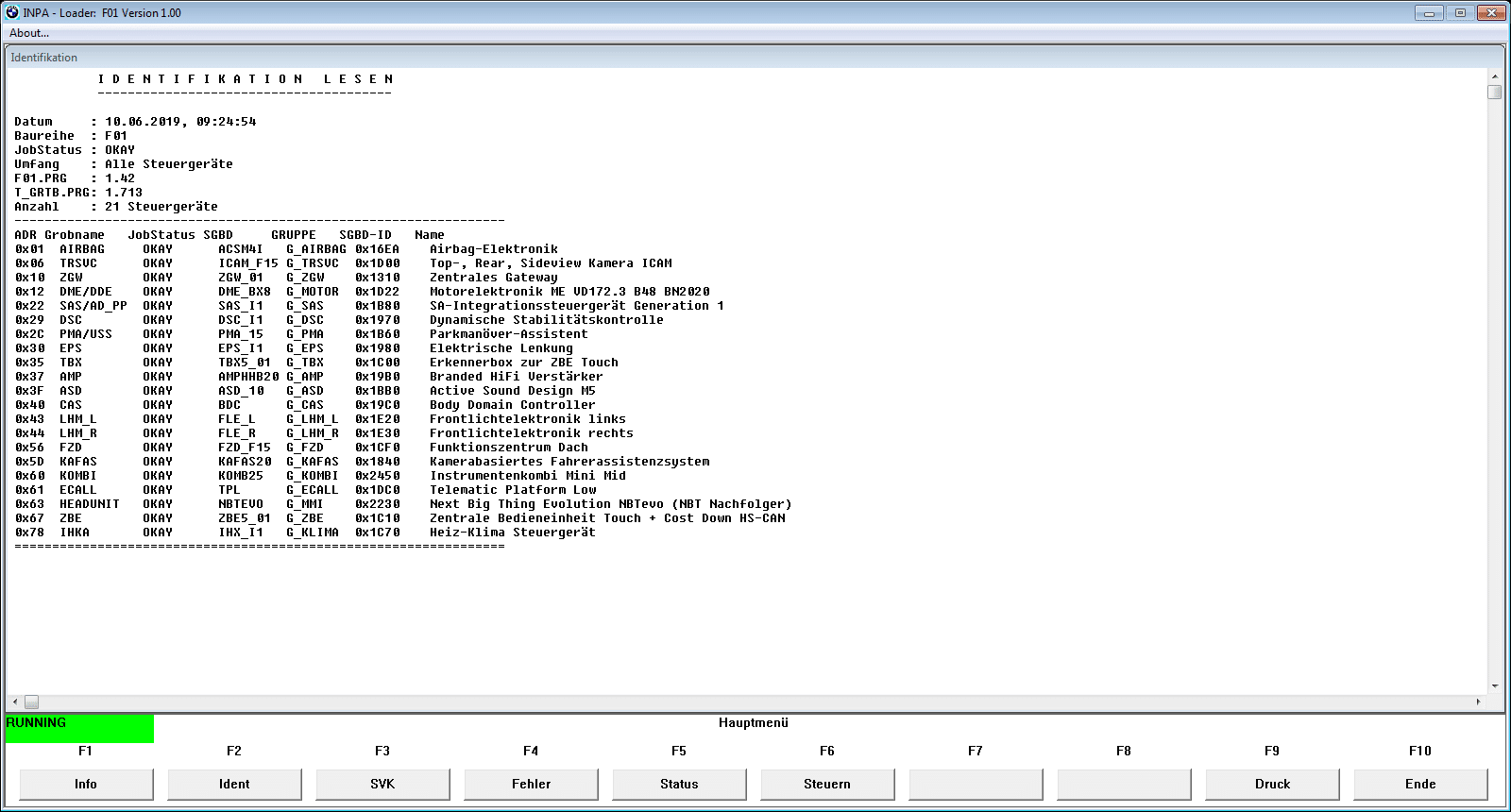Click the empty F7 button

[976, 784]
